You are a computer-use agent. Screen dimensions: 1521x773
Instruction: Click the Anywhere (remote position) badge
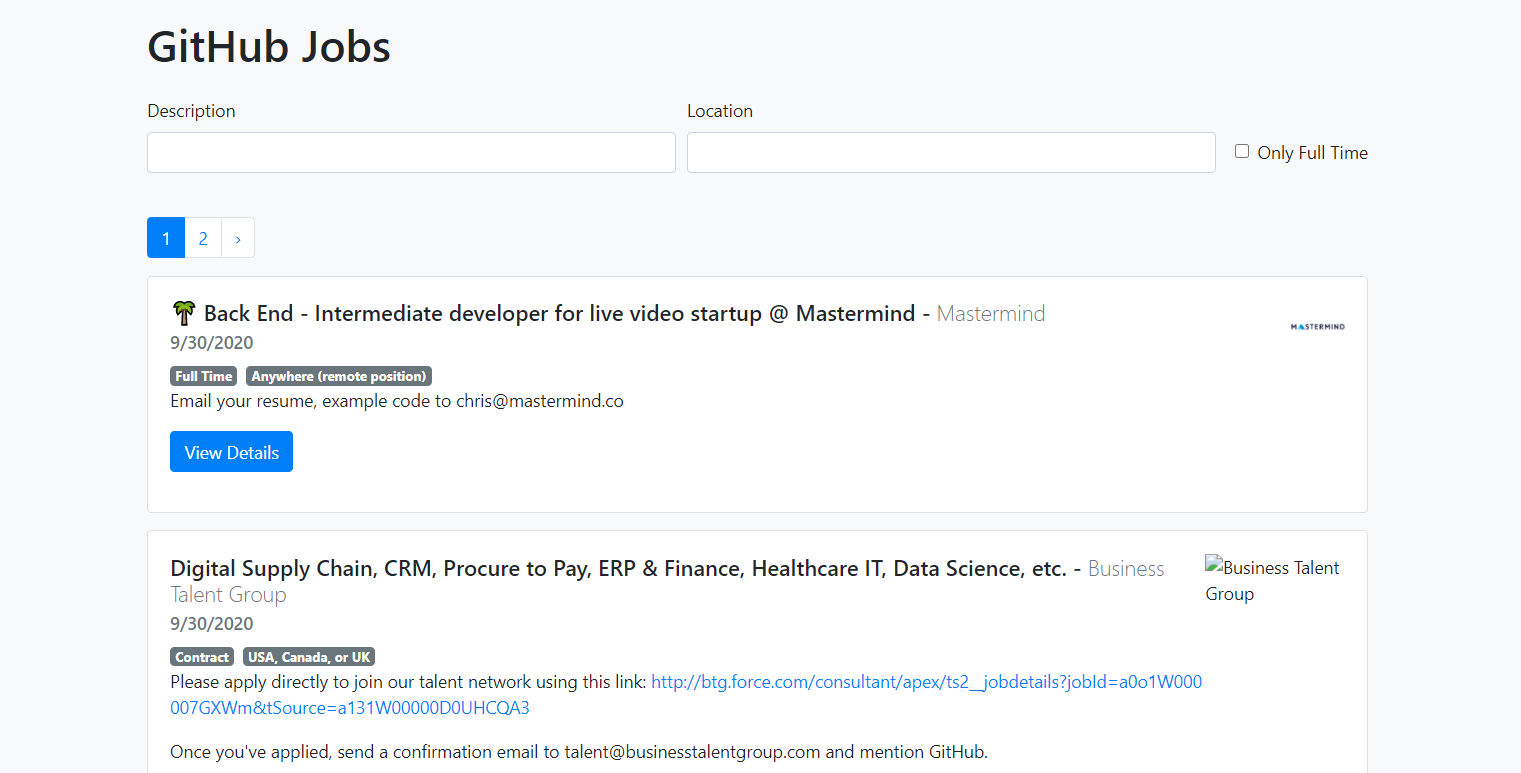[339, 377]
